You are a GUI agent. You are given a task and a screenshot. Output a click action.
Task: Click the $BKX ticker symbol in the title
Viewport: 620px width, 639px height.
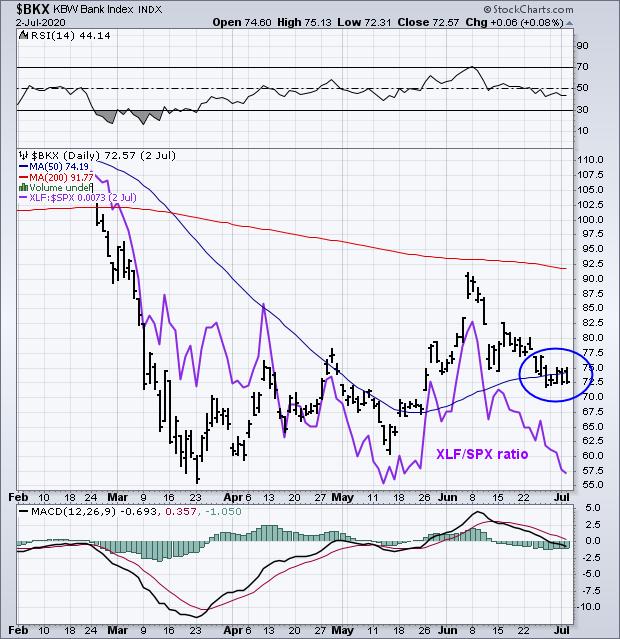pyautogui.click(x=34, y=9)
